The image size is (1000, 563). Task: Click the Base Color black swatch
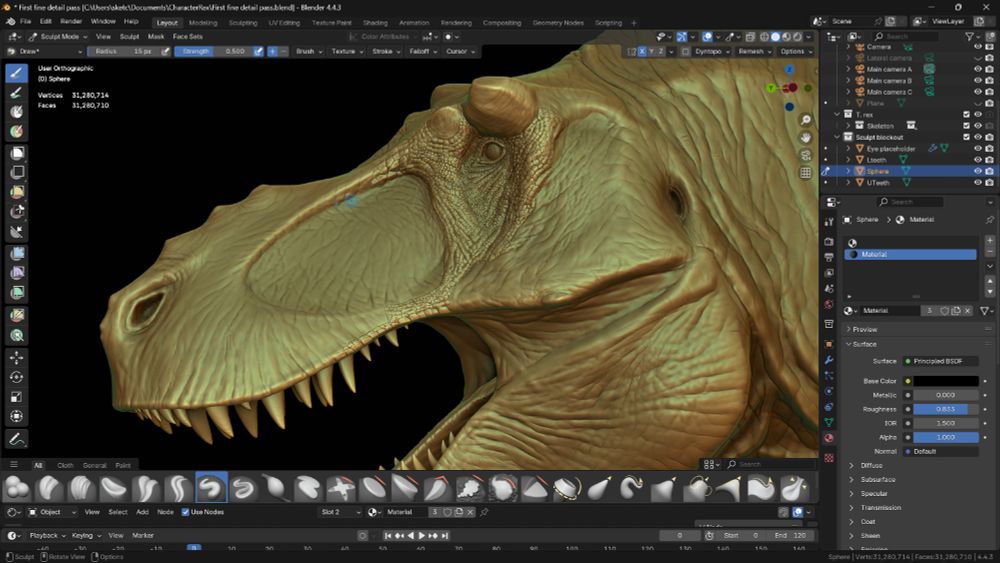pyautogui.click(x=946, y=381)
